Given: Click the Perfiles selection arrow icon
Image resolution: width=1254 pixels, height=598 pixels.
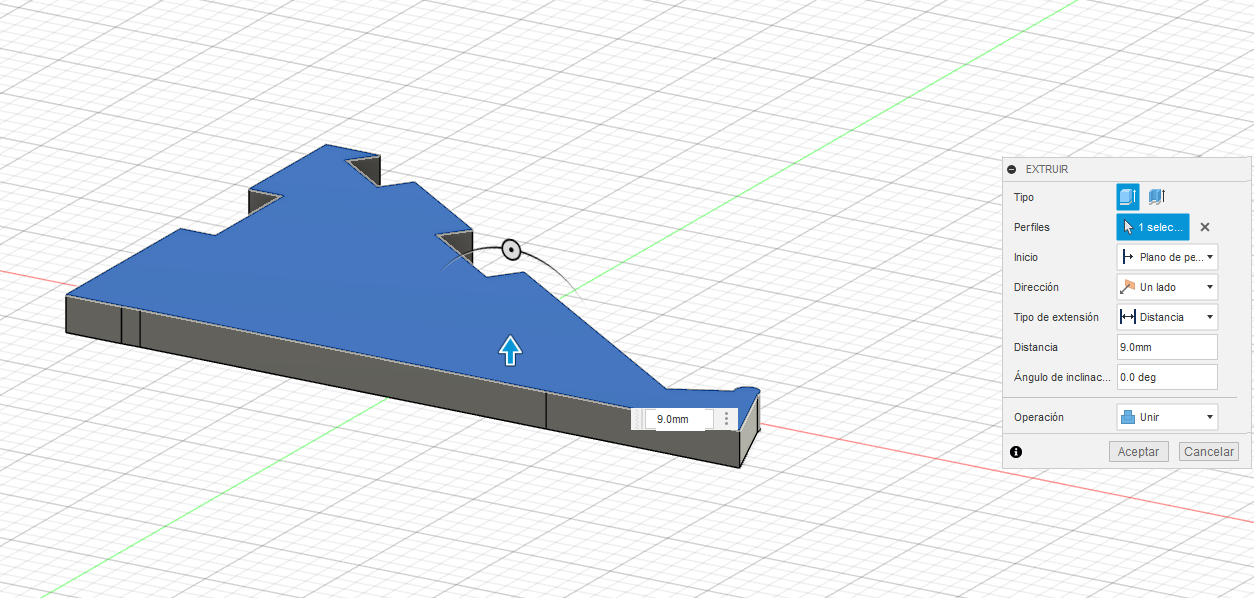Looking at the screenshot, I should (x=1128, y=227).
